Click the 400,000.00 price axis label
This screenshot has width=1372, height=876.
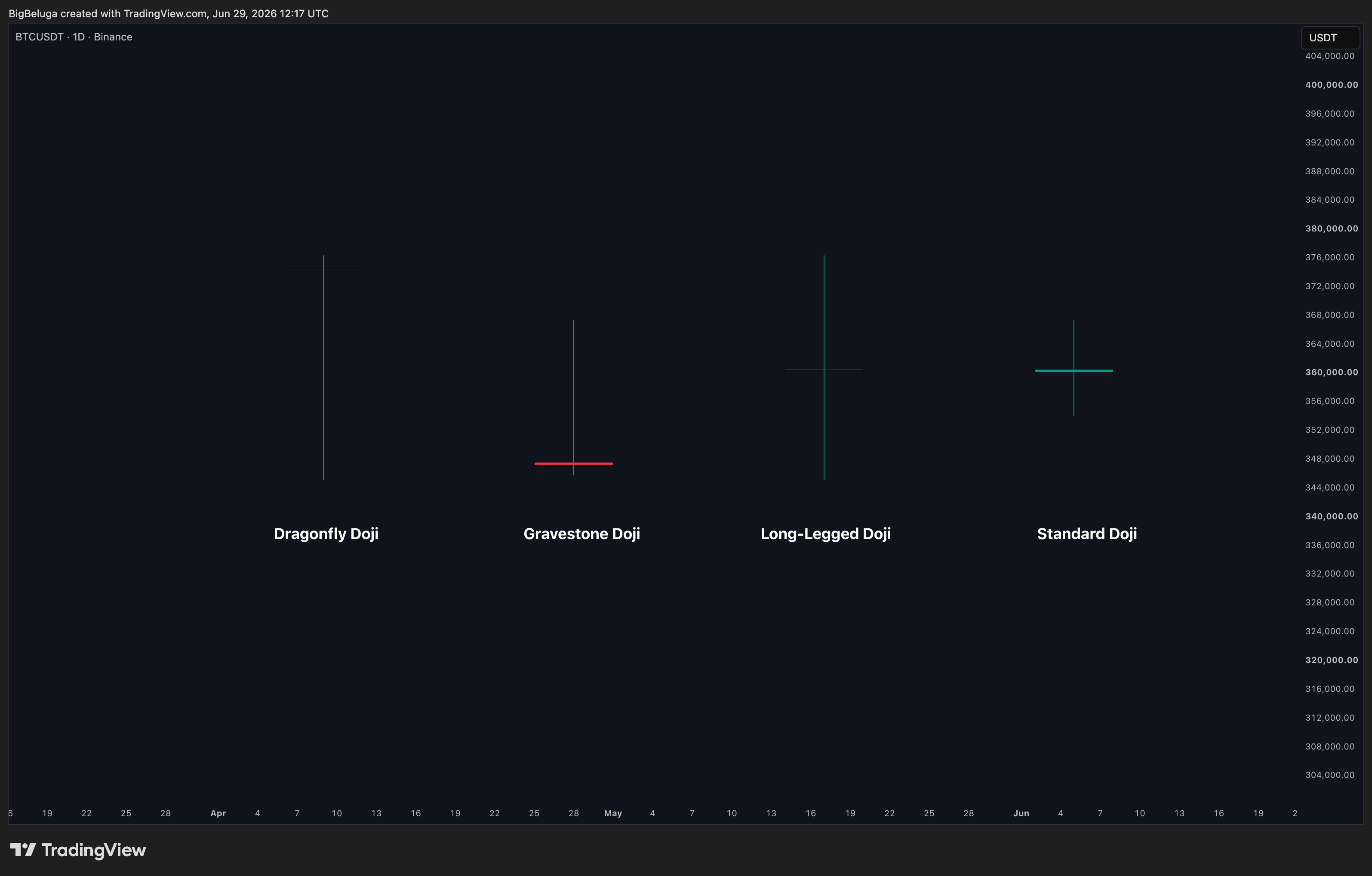click(1331, 85)
